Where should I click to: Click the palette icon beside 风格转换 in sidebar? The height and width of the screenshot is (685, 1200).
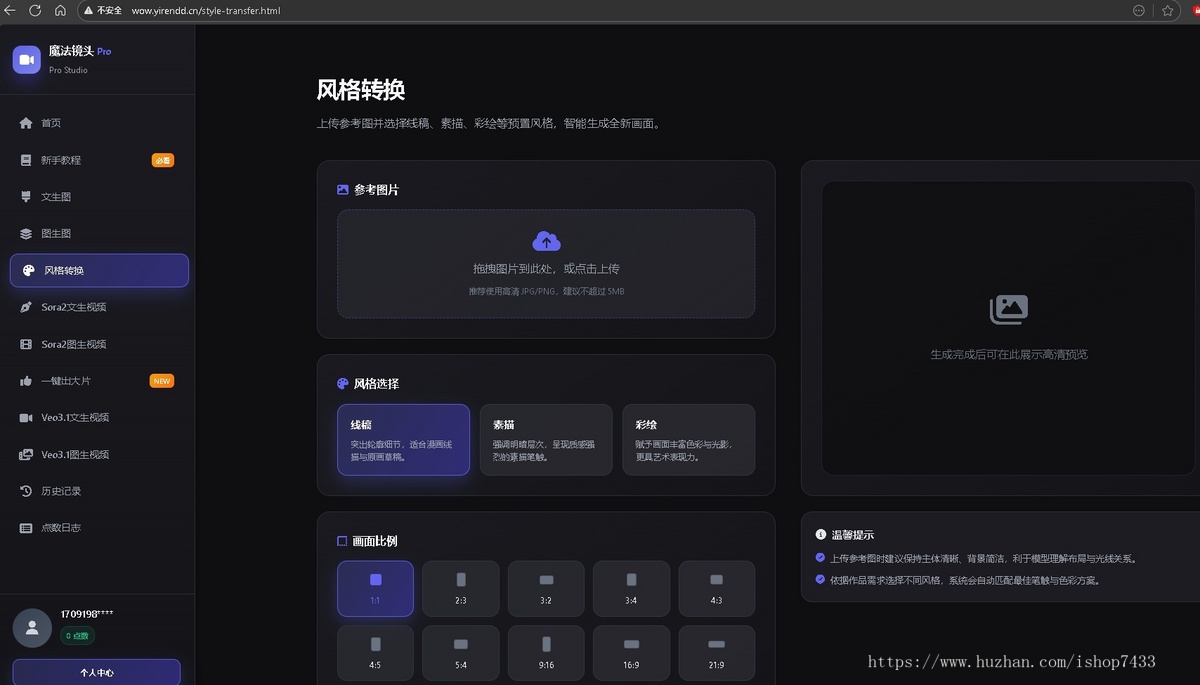[28, 271]
